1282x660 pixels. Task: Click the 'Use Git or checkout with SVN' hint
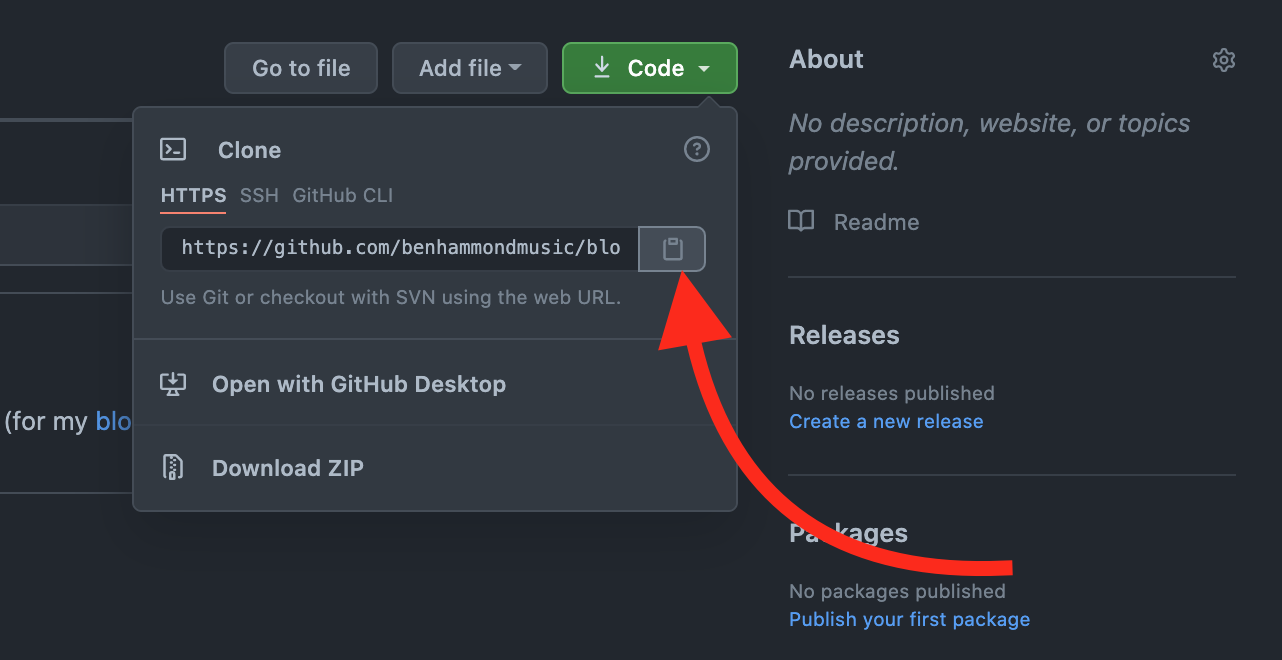pos(391,297)
